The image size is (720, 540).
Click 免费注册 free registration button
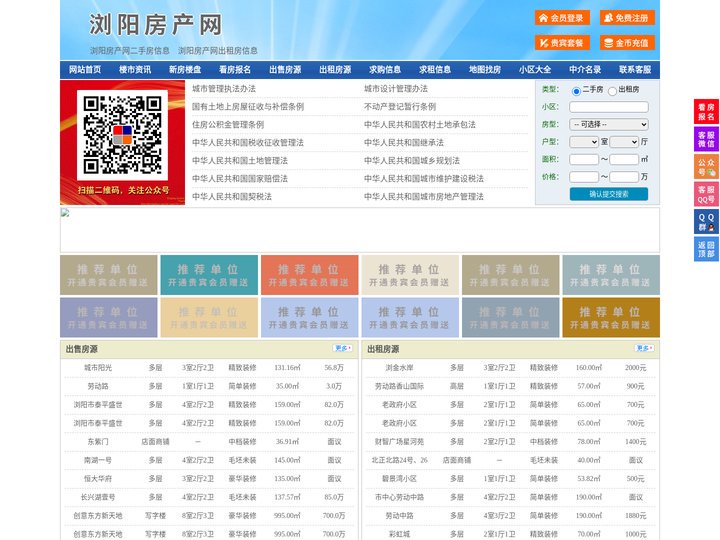(627, 18)
